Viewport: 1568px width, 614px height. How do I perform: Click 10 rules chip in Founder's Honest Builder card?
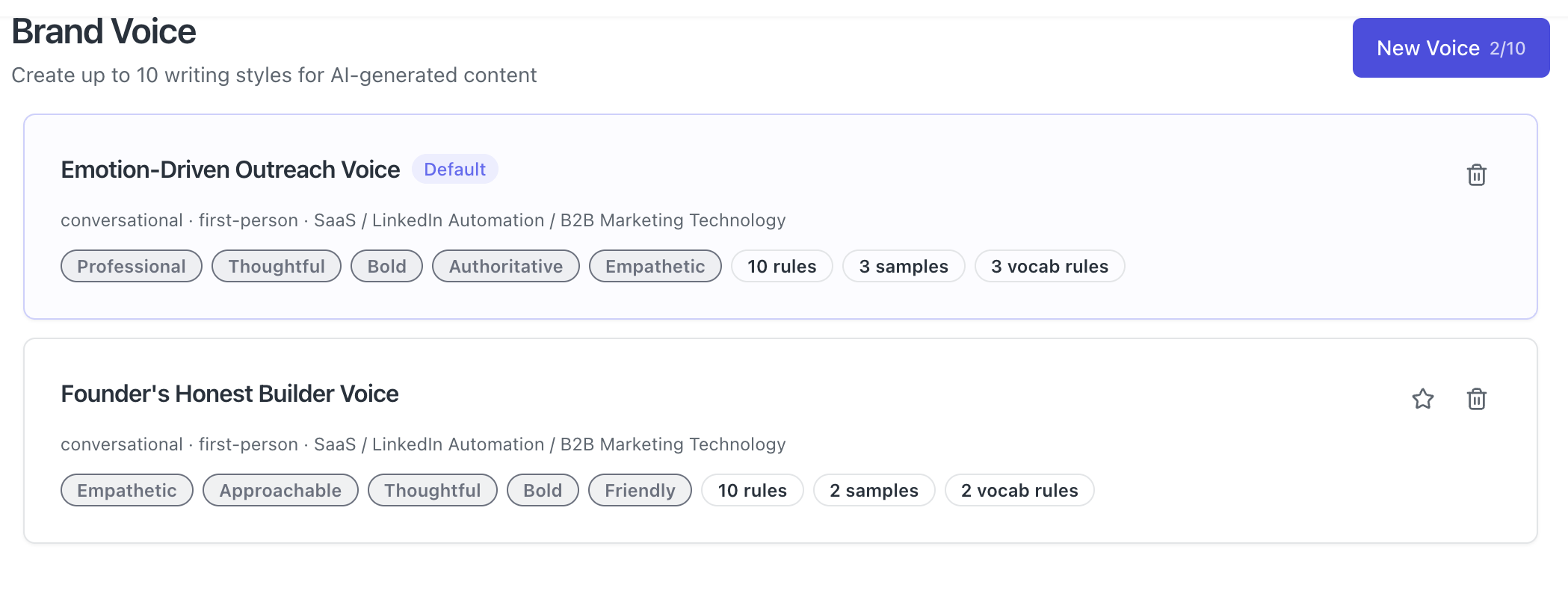[x=752, y=491]
